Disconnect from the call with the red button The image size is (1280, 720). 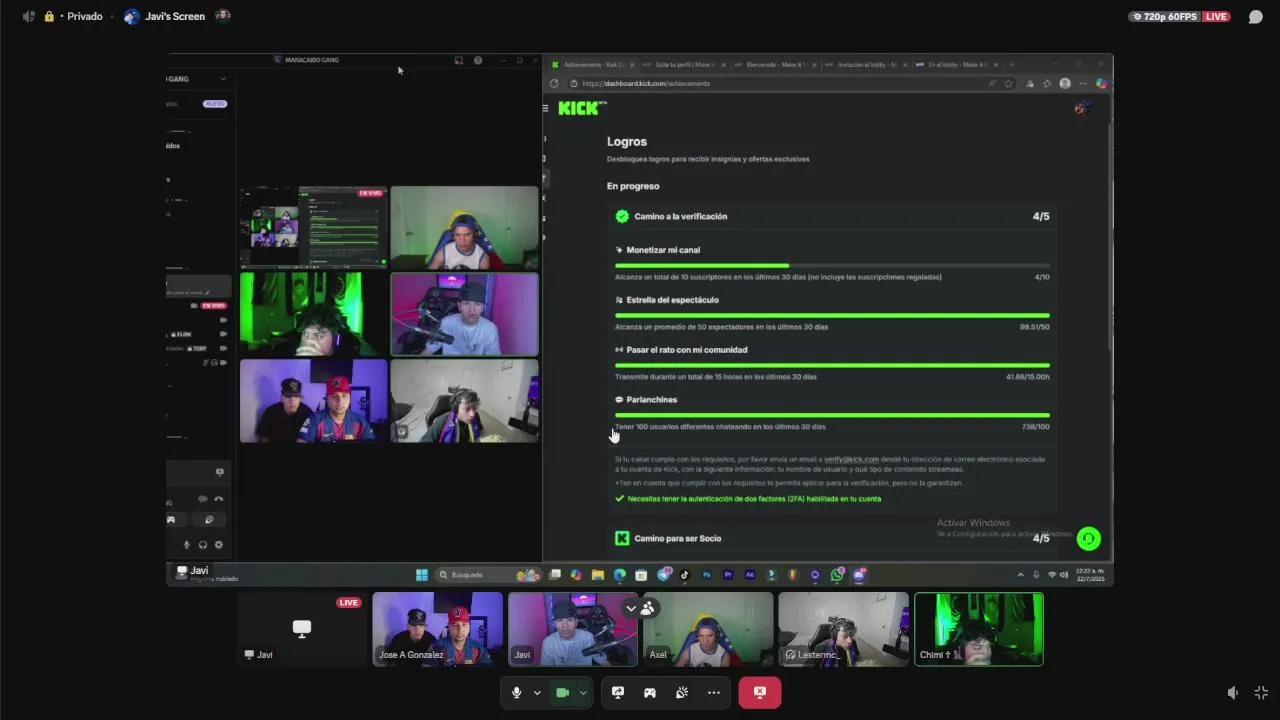(x=760, y=692)
